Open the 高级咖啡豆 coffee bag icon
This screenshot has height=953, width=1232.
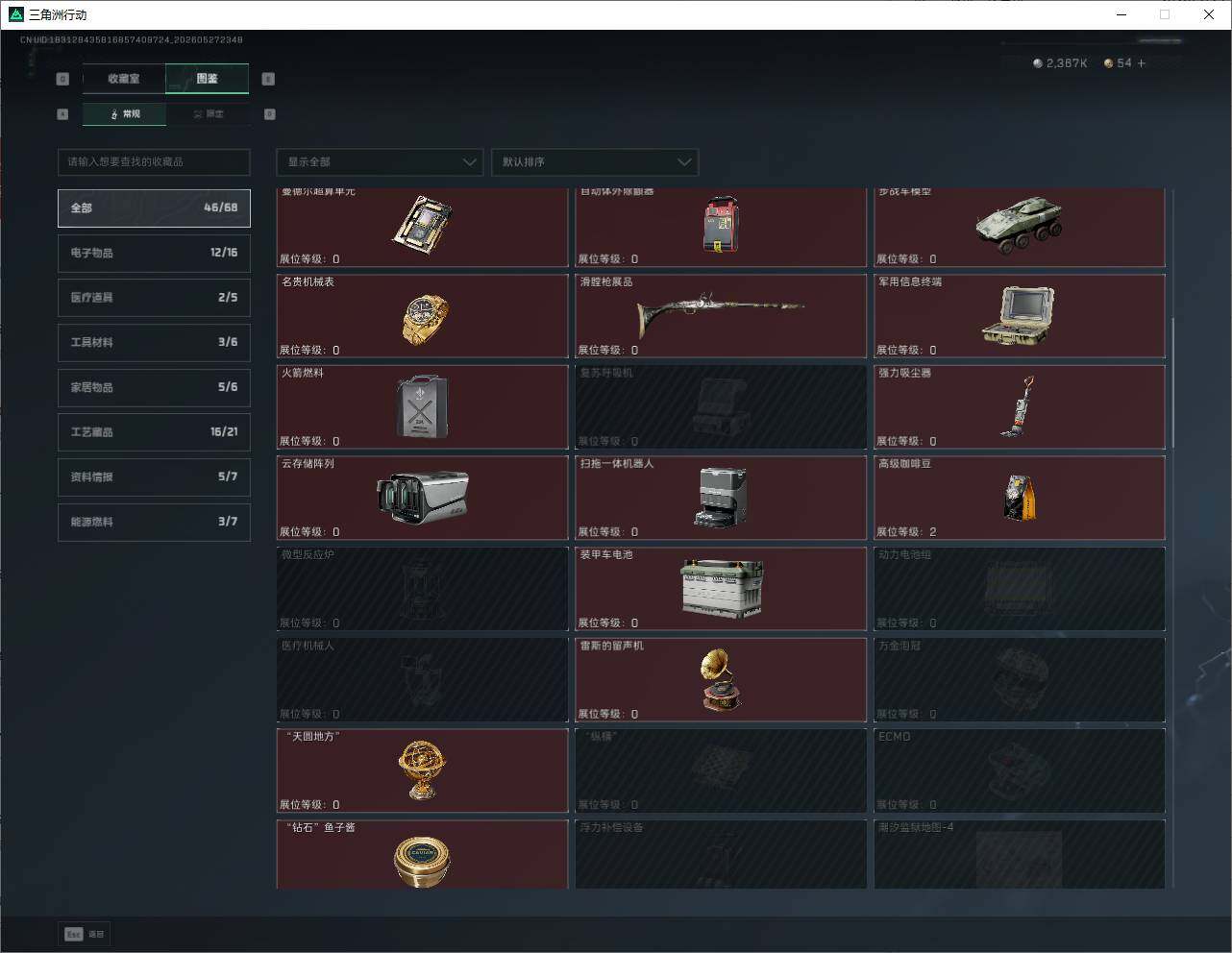1020,497
